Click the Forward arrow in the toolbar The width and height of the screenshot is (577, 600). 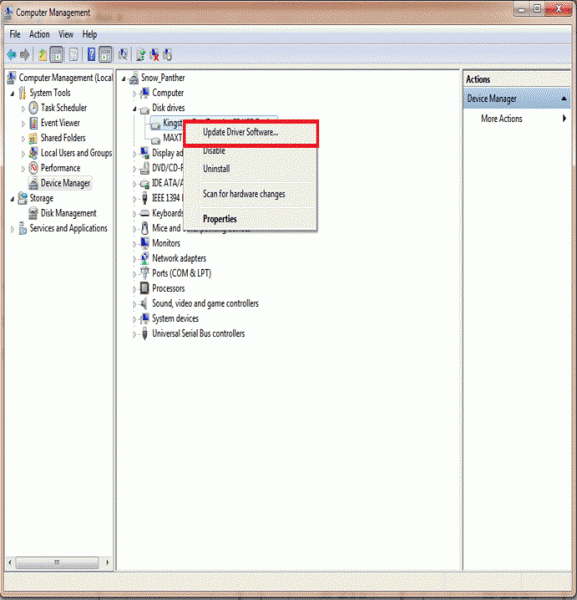tap(25, 55)
